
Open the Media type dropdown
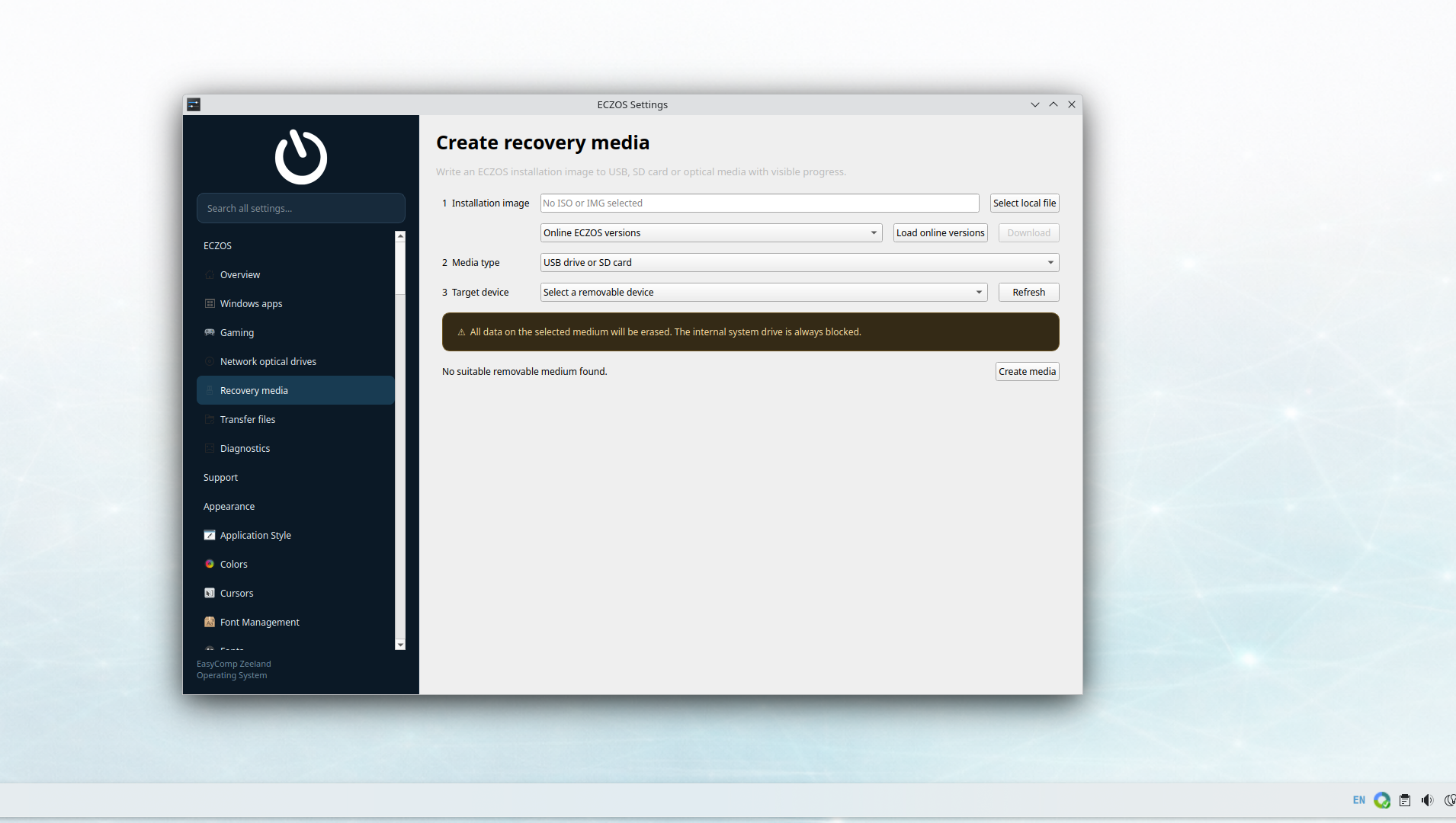tap(800, 262)
